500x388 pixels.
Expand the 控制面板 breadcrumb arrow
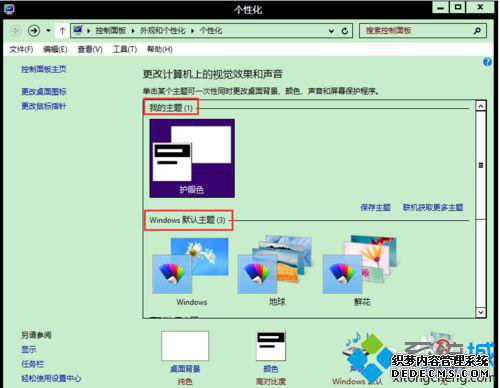(x=133, y=31)
